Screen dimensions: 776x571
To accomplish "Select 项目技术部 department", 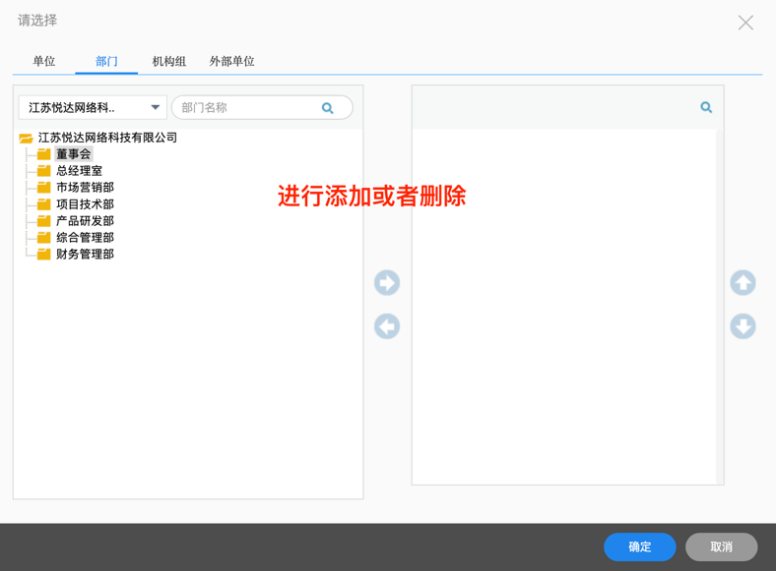I will click(x=85, y=204).
